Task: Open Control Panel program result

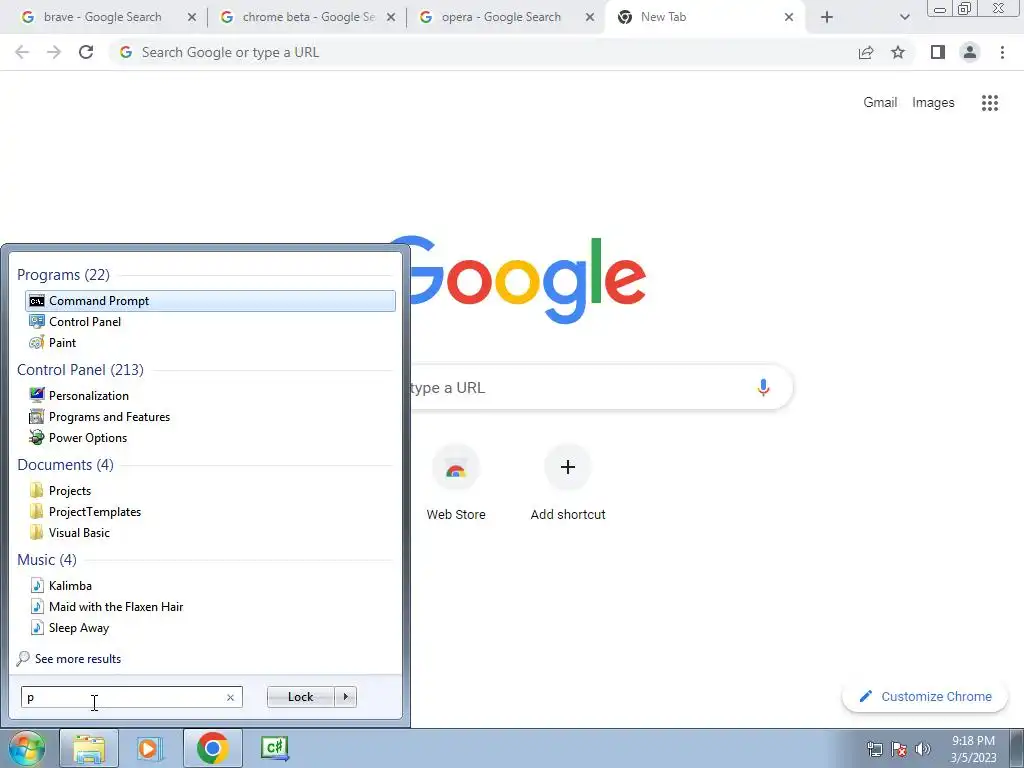Action: click(x=210, y=322)
